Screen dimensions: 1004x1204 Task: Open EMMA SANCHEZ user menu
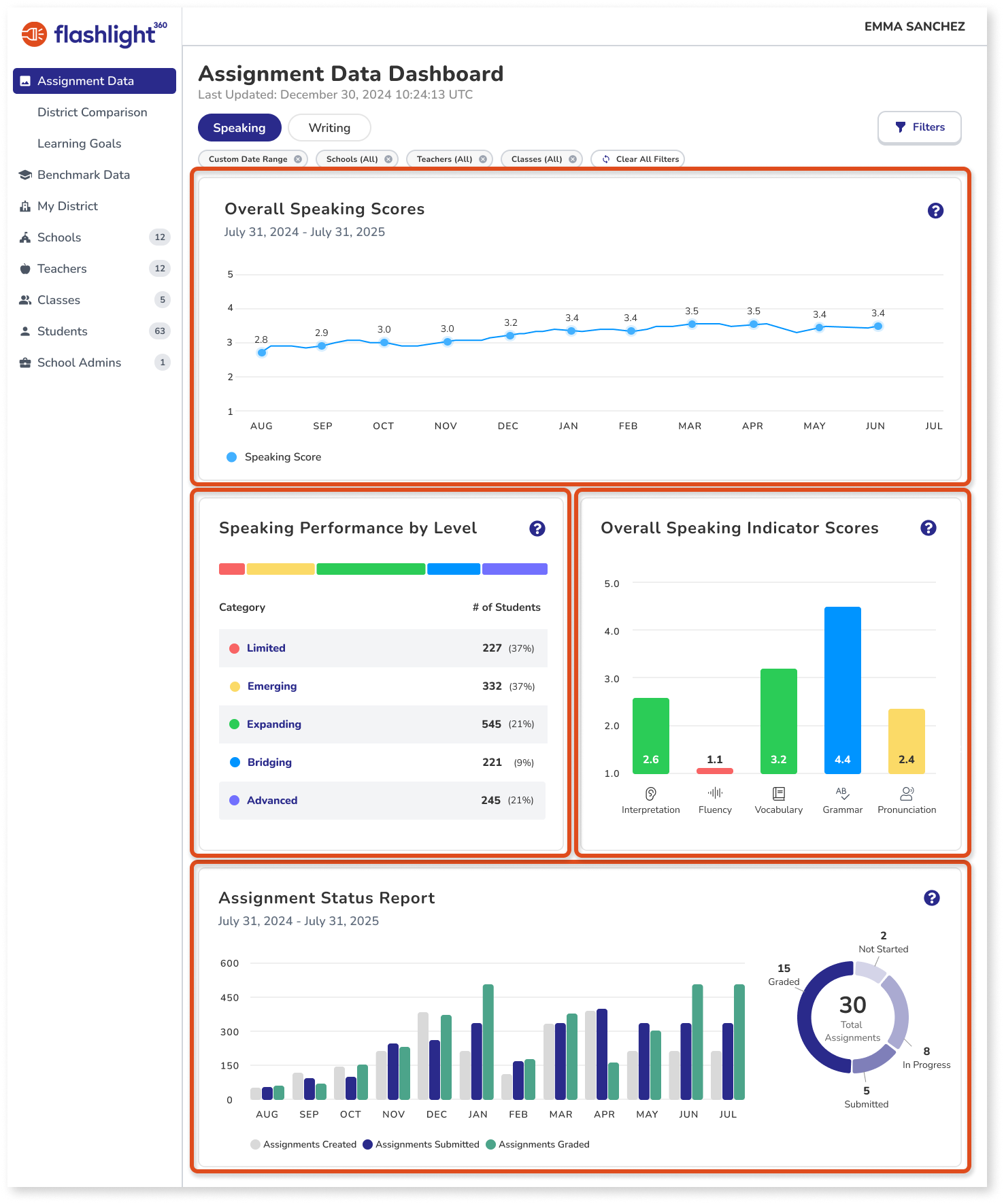[x=914, y=27]
